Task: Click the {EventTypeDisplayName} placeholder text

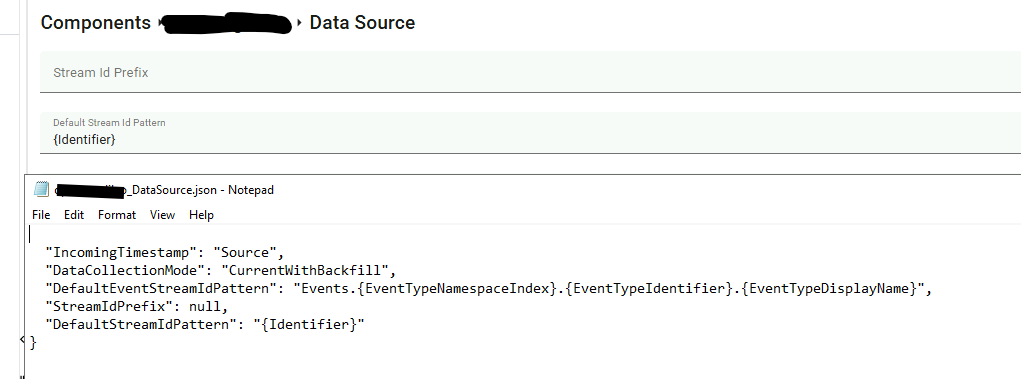Action: pyautogui.click(x=830, y=288)
